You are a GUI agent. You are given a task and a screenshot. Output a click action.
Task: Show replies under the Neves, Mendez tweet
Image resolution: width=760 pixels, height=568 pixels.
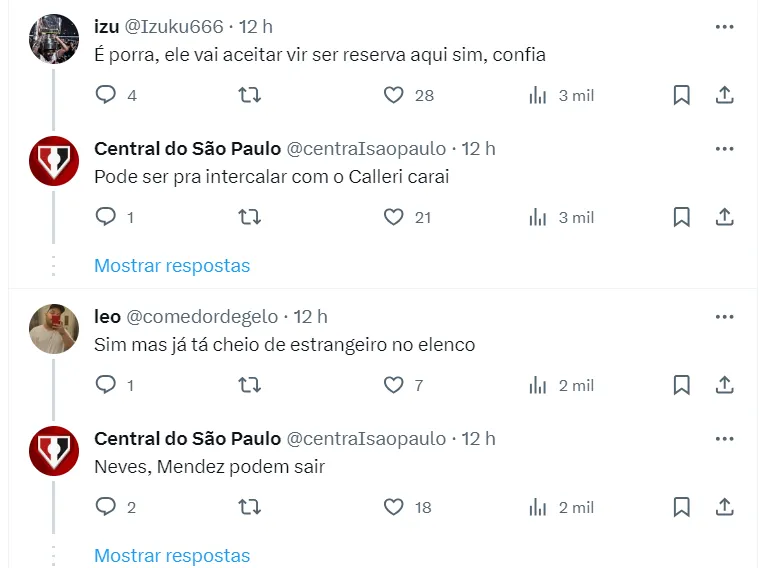[171, 555]
